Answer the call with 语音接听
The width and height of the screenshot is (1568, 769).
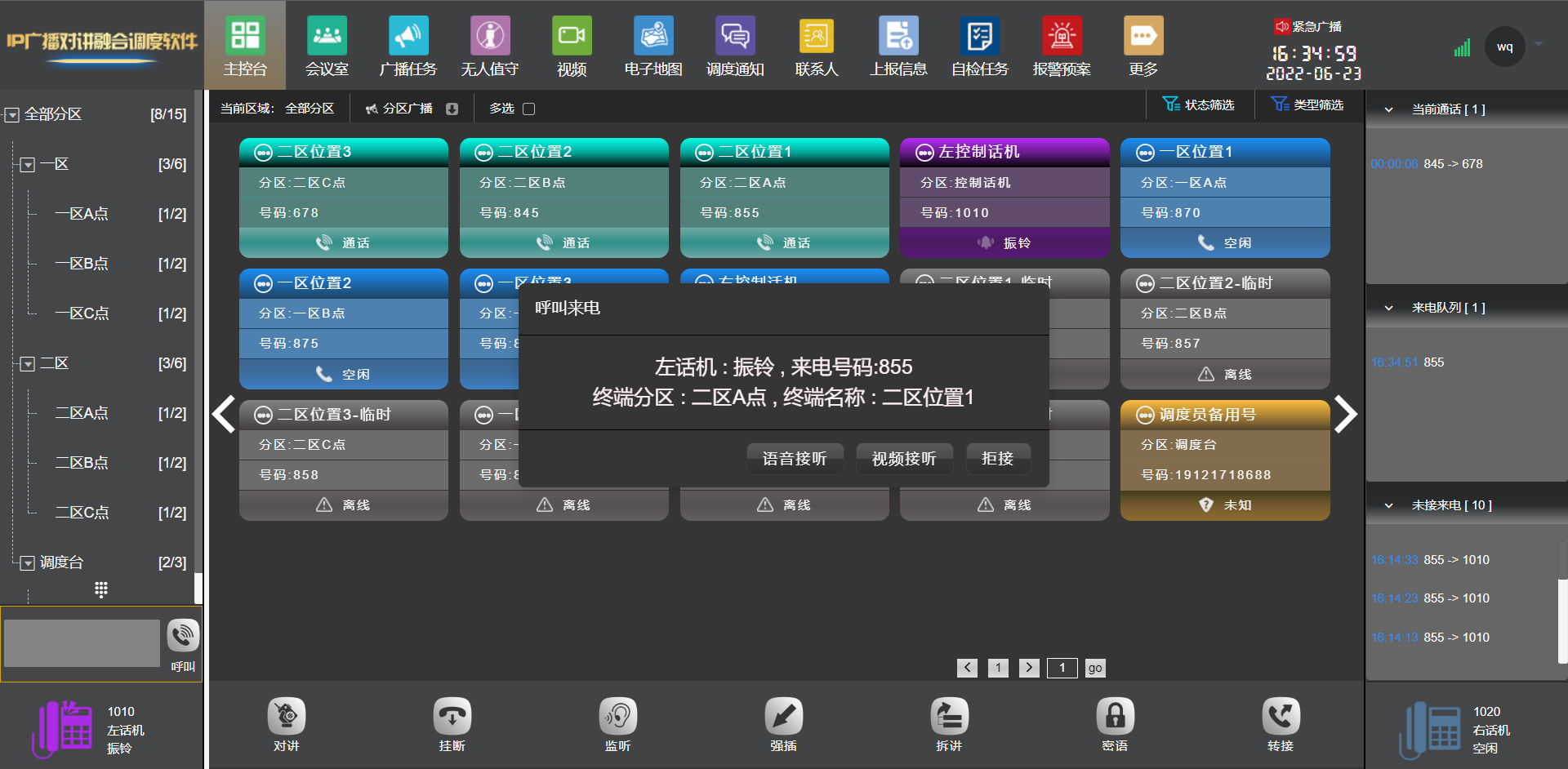(795, 459)
